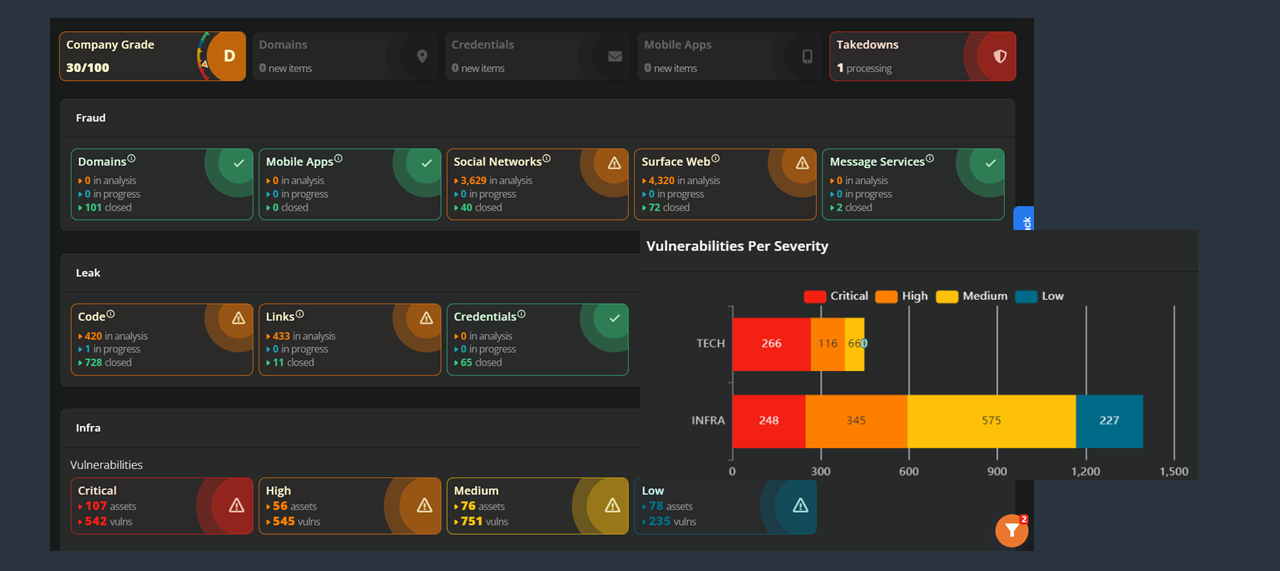Click the Critical vulnerabilities warning icon

237,506
